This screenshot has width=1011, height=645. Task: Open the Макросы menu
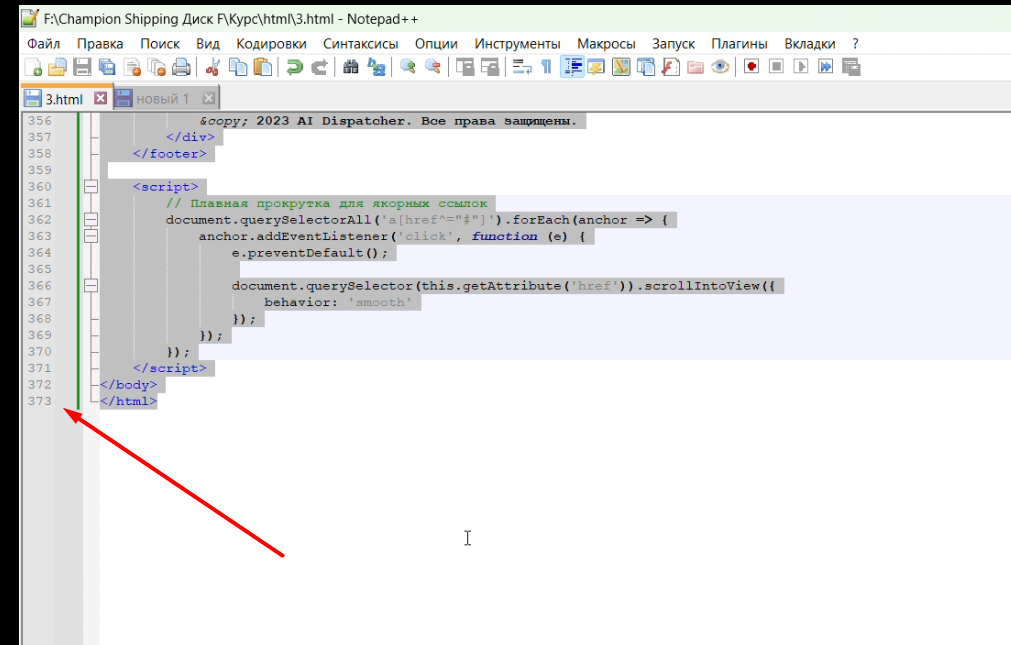(606, 44)
